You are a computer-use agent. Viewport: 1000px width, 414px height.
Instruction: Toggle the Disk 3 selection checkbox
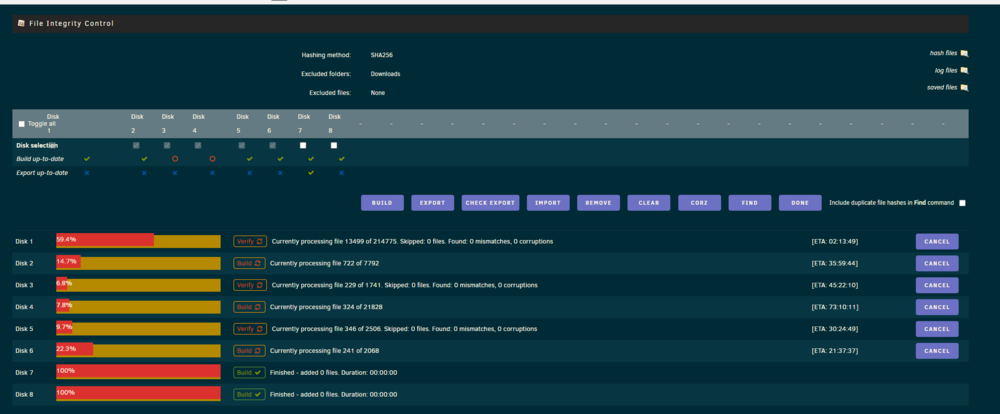pos(167,145)
